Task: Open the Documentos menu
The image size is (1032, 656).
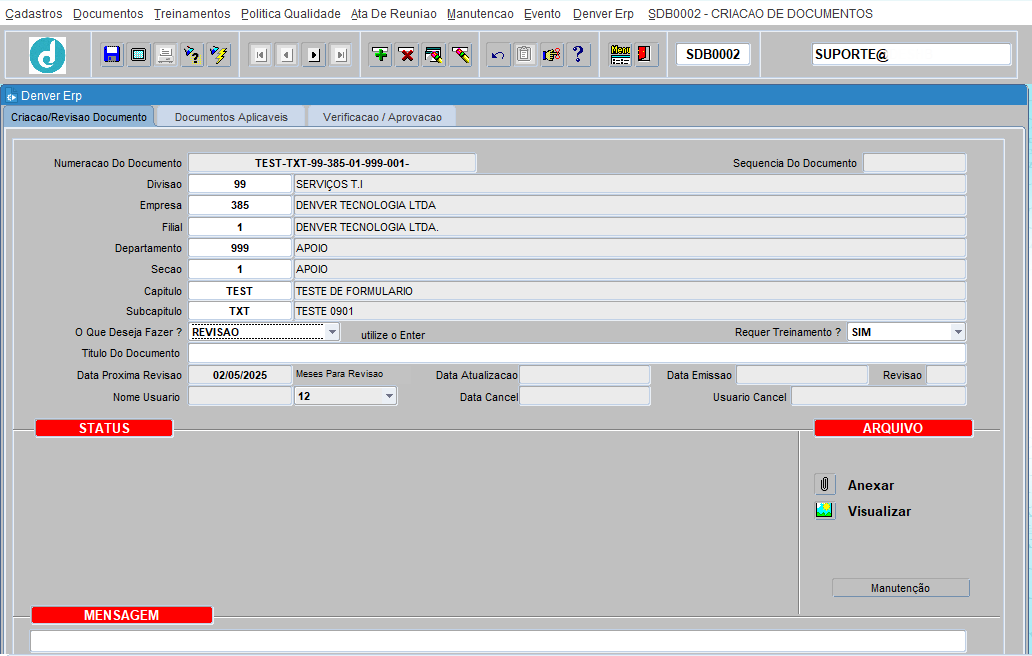Action: click(108, 14)
